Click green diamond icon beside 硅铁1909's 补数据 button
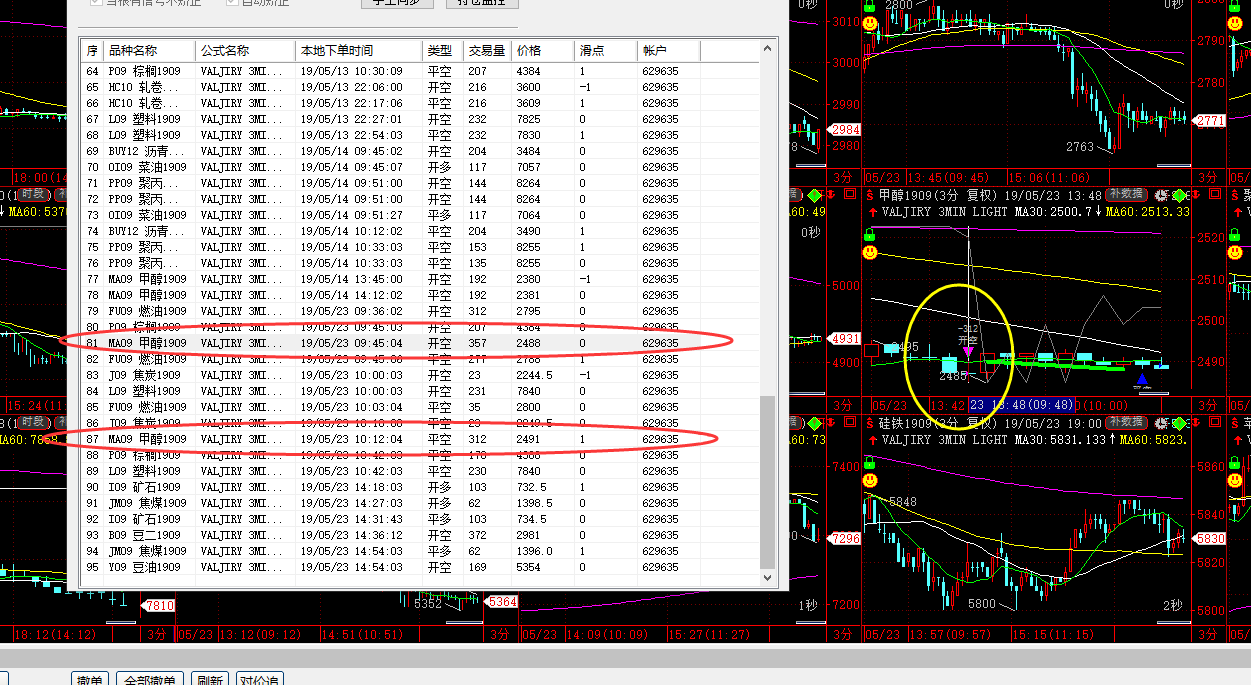The image size is (1251, 685). (x=1180, y=424)
